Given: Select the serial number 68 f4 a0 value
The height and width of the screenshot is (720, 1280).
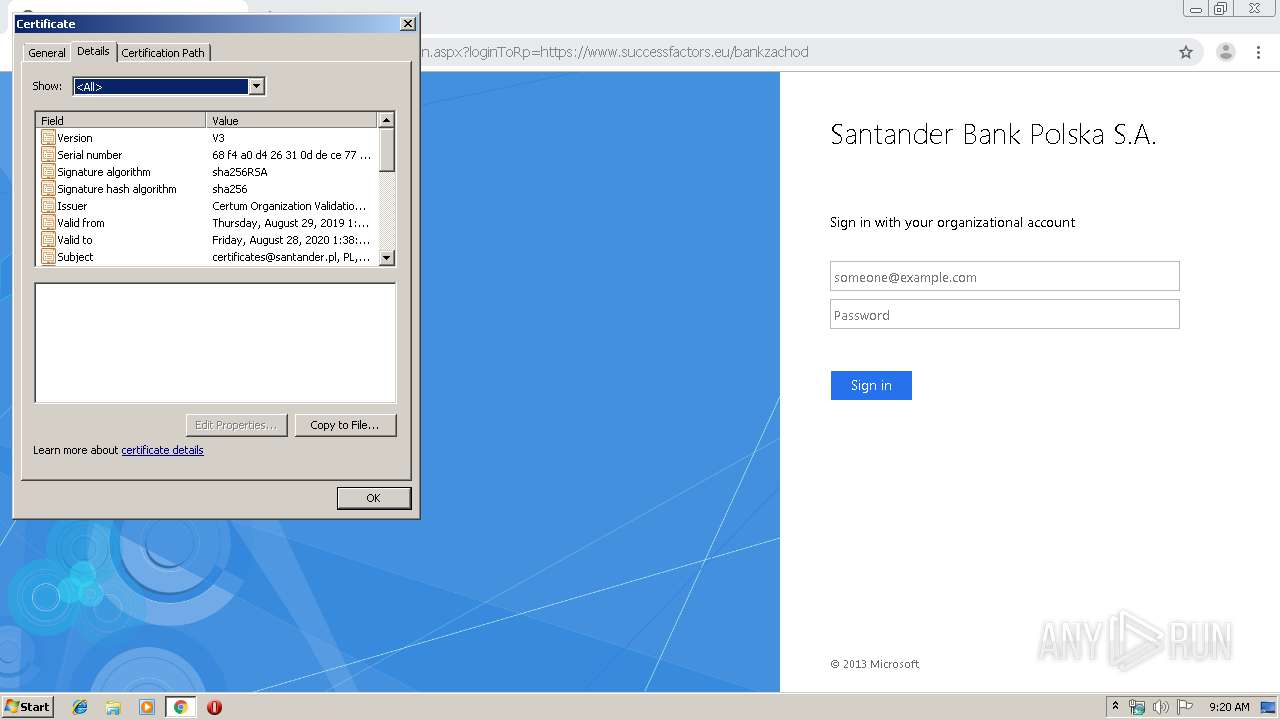Looking at the screenshot, I should pos(291,155).
